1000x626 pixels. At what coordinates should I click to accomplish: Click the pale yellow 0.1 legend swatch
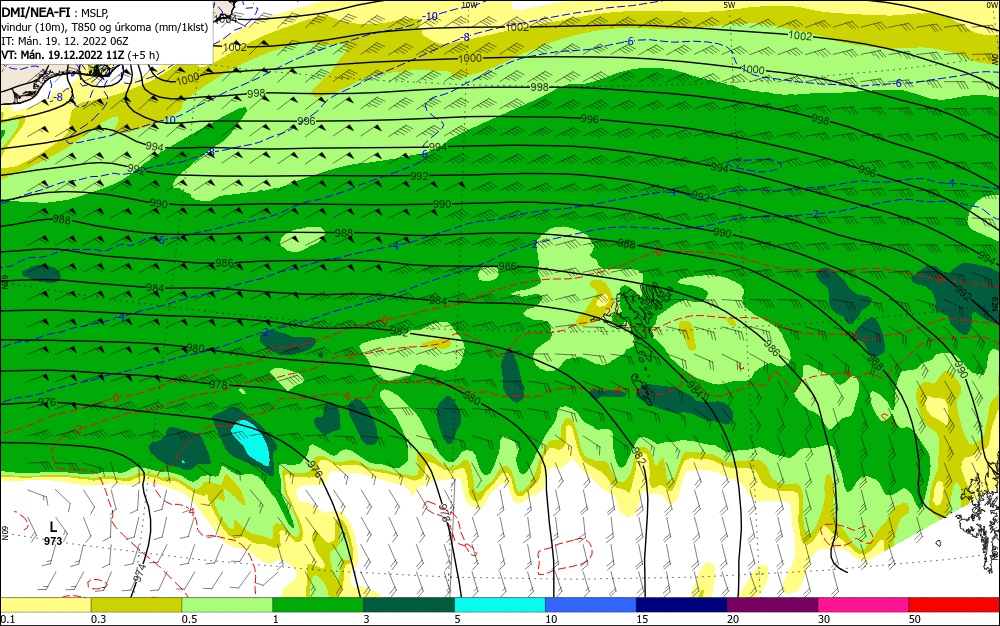(45, 605)
